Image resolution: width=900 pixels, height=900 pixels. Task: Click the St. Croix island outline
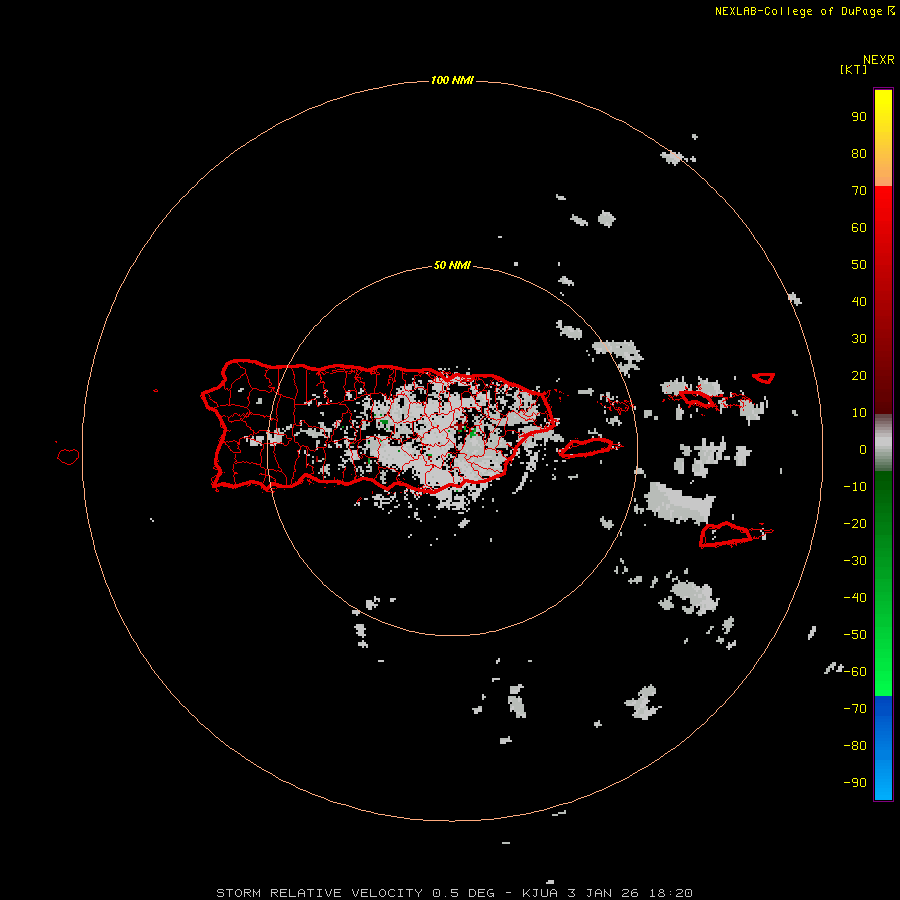coord(726,534)
